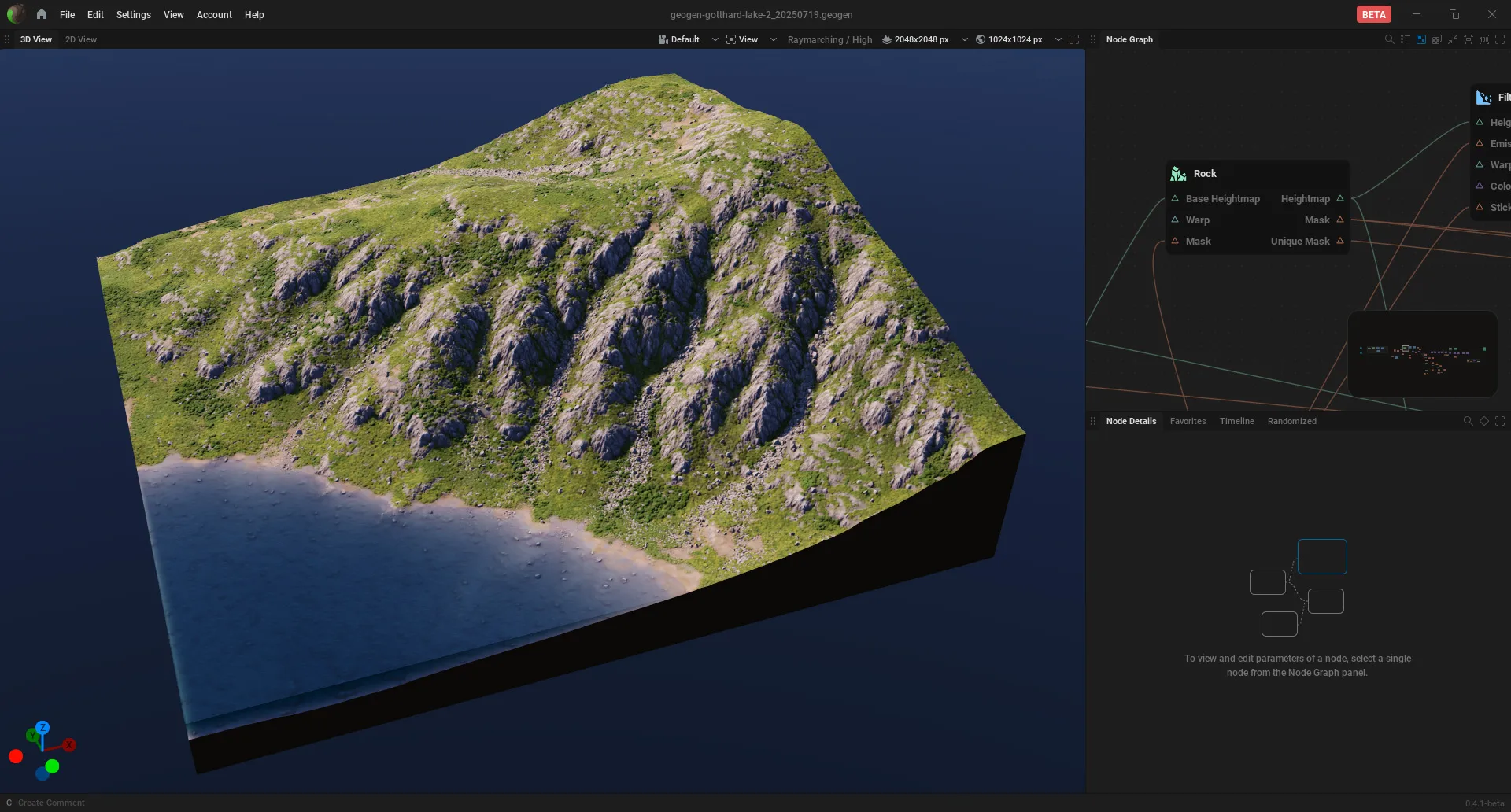
Task: Reset Node Graph zoom to 100 percent
Action: click(x=1484, y=39)
